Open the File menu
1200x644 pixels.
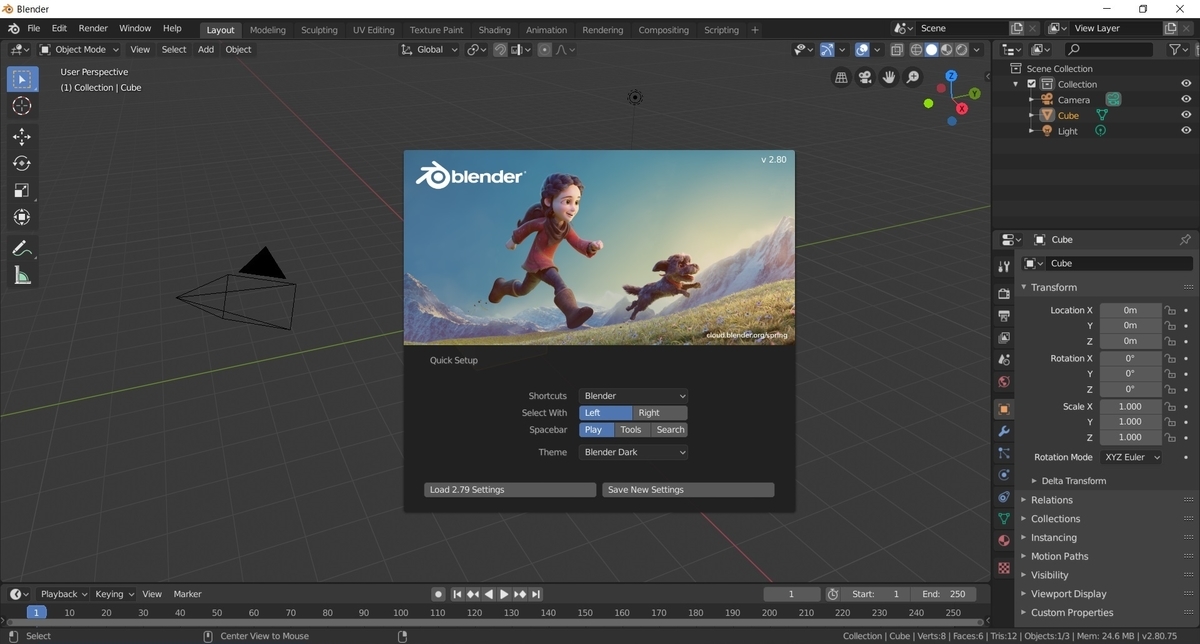coord(34,29)
